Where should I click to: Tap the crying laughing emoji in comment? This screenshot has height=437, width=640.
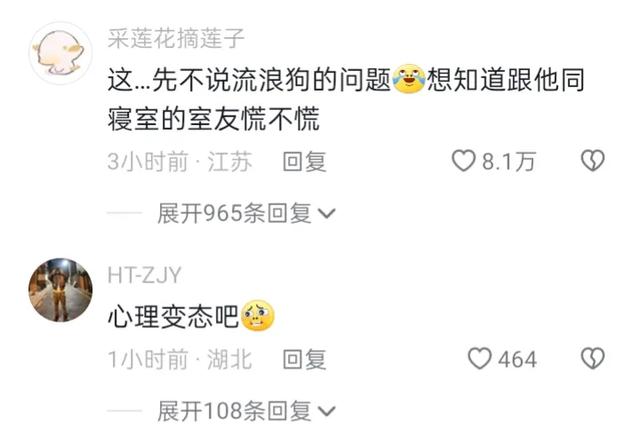409,79
